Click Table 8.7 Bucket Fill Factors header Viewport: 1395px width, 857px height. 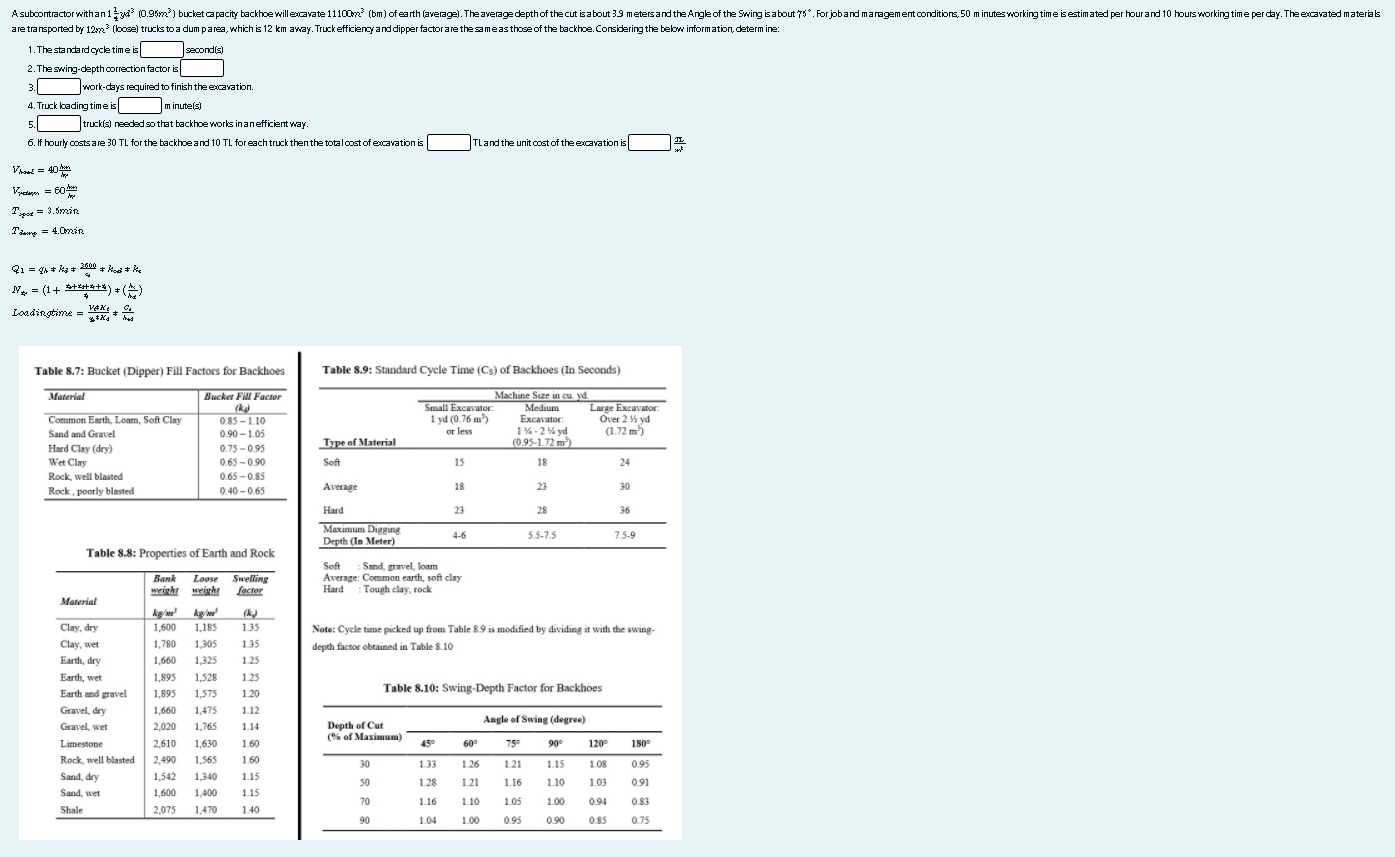[165, 370]
